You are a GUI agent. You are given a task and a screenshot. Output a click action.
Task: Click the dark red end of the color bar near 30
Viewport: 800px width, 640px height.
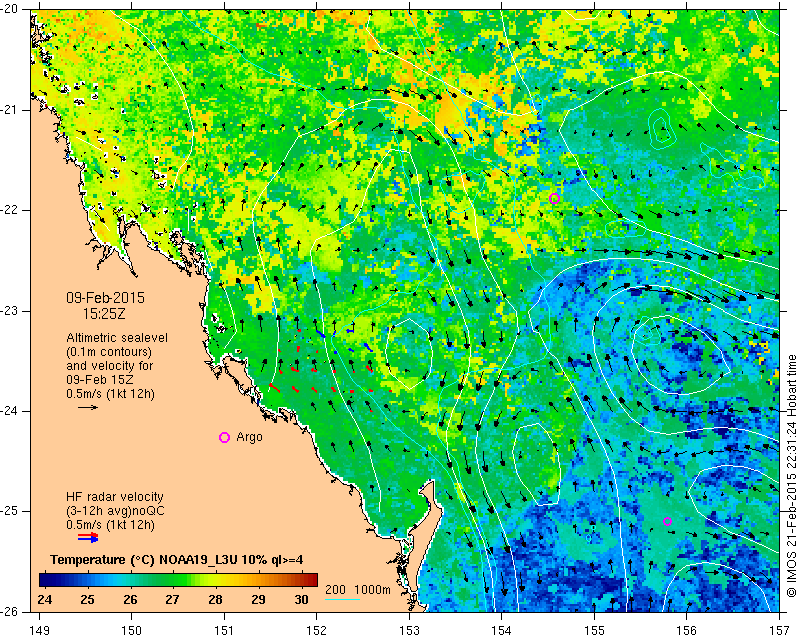point(312,580)
